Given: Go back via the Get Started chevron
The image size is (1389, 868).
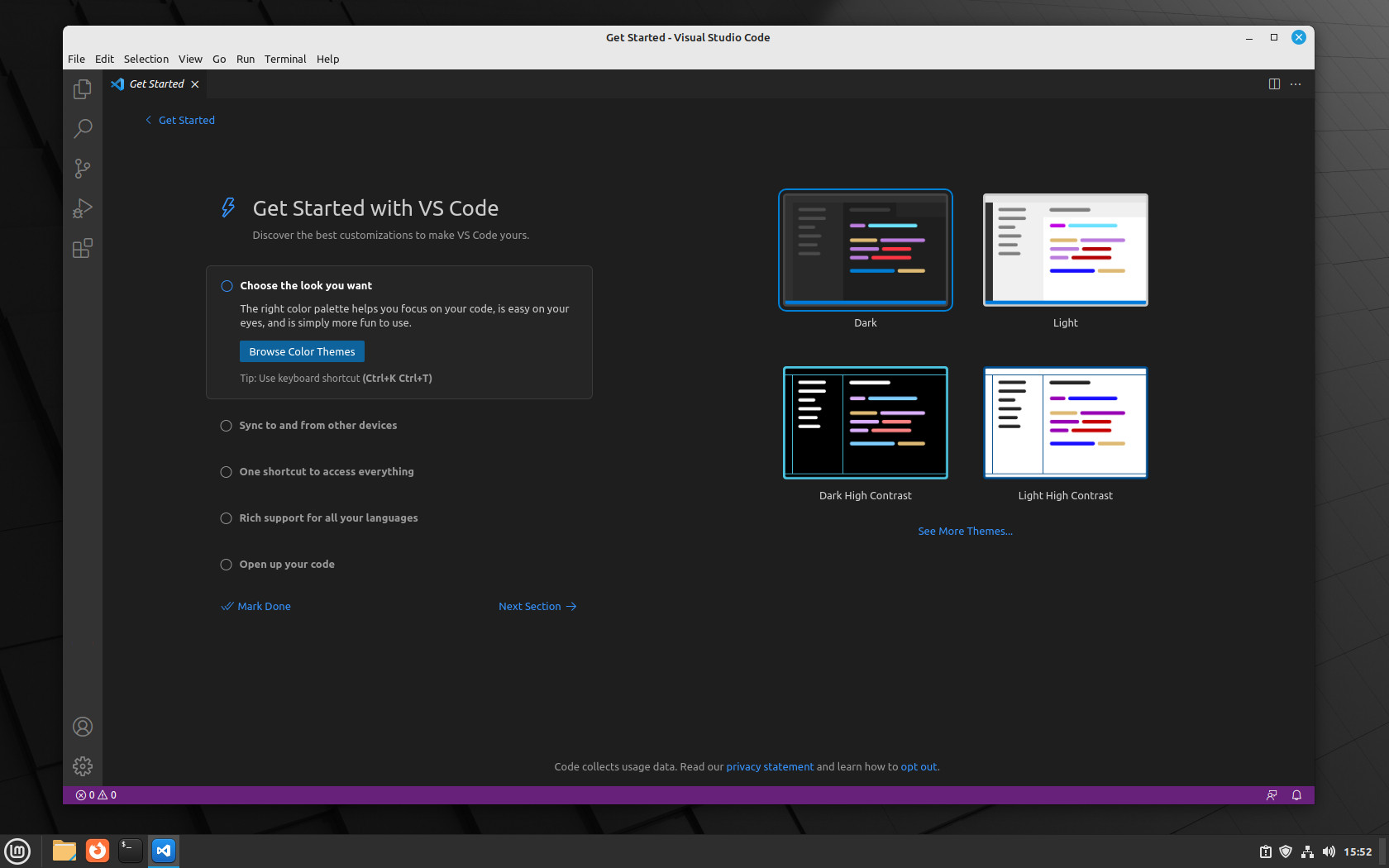Looking at the screenshot, I should coord(149,121).
